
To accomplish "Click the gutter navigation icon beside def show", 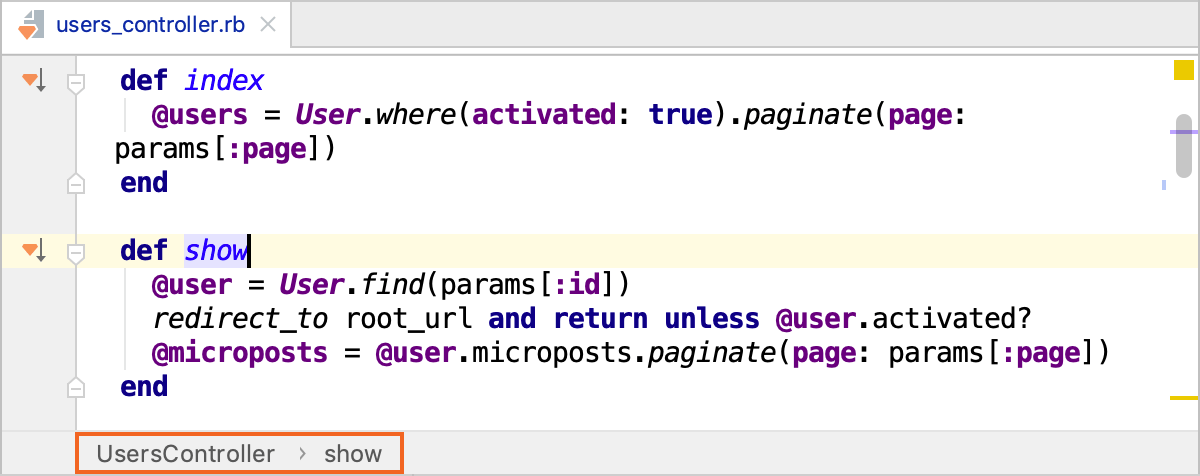I will pyautogui.click(x=34, y=249).
